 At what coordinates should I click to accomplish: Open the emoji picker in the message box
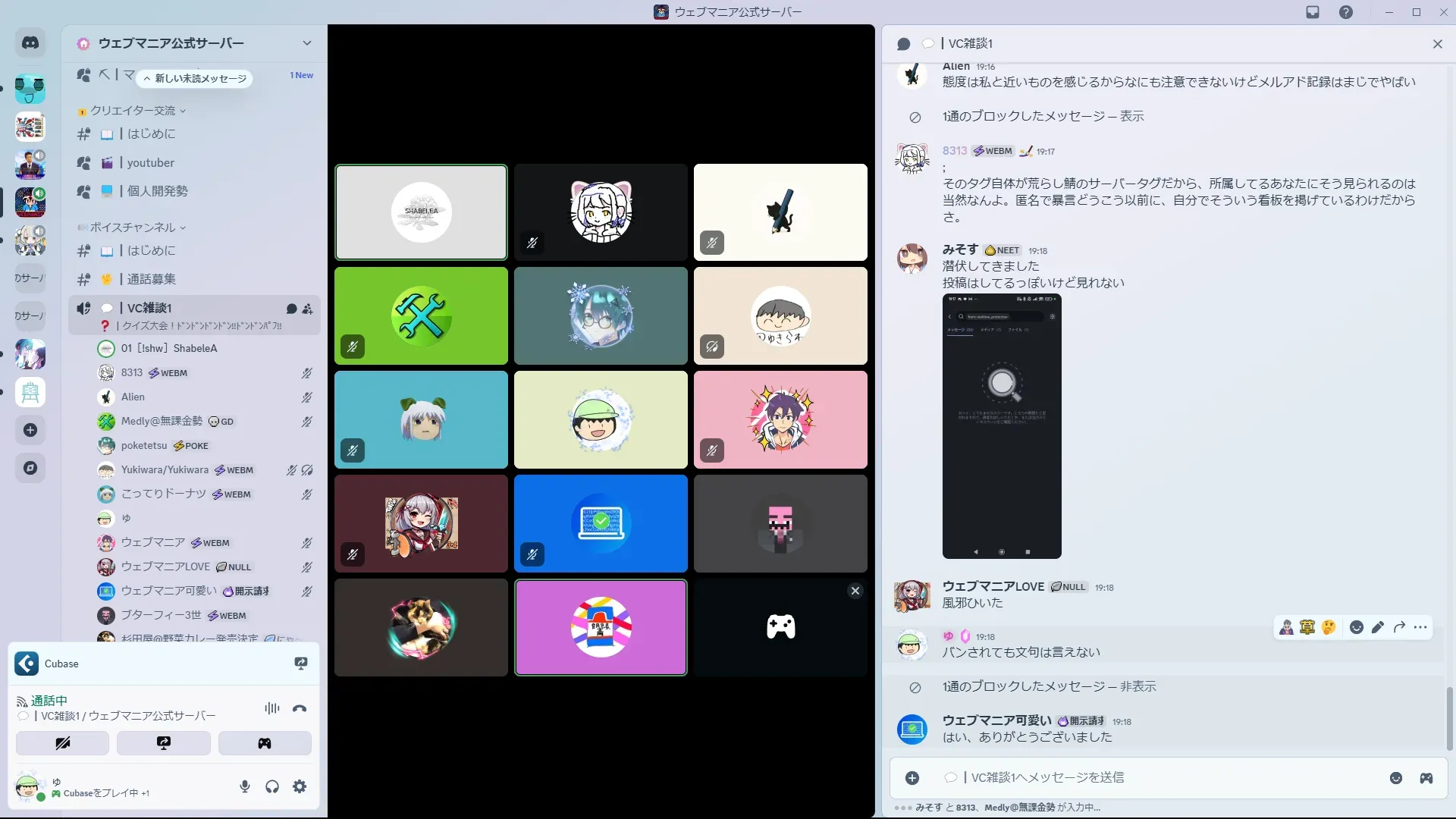(x=1395, y=778)
